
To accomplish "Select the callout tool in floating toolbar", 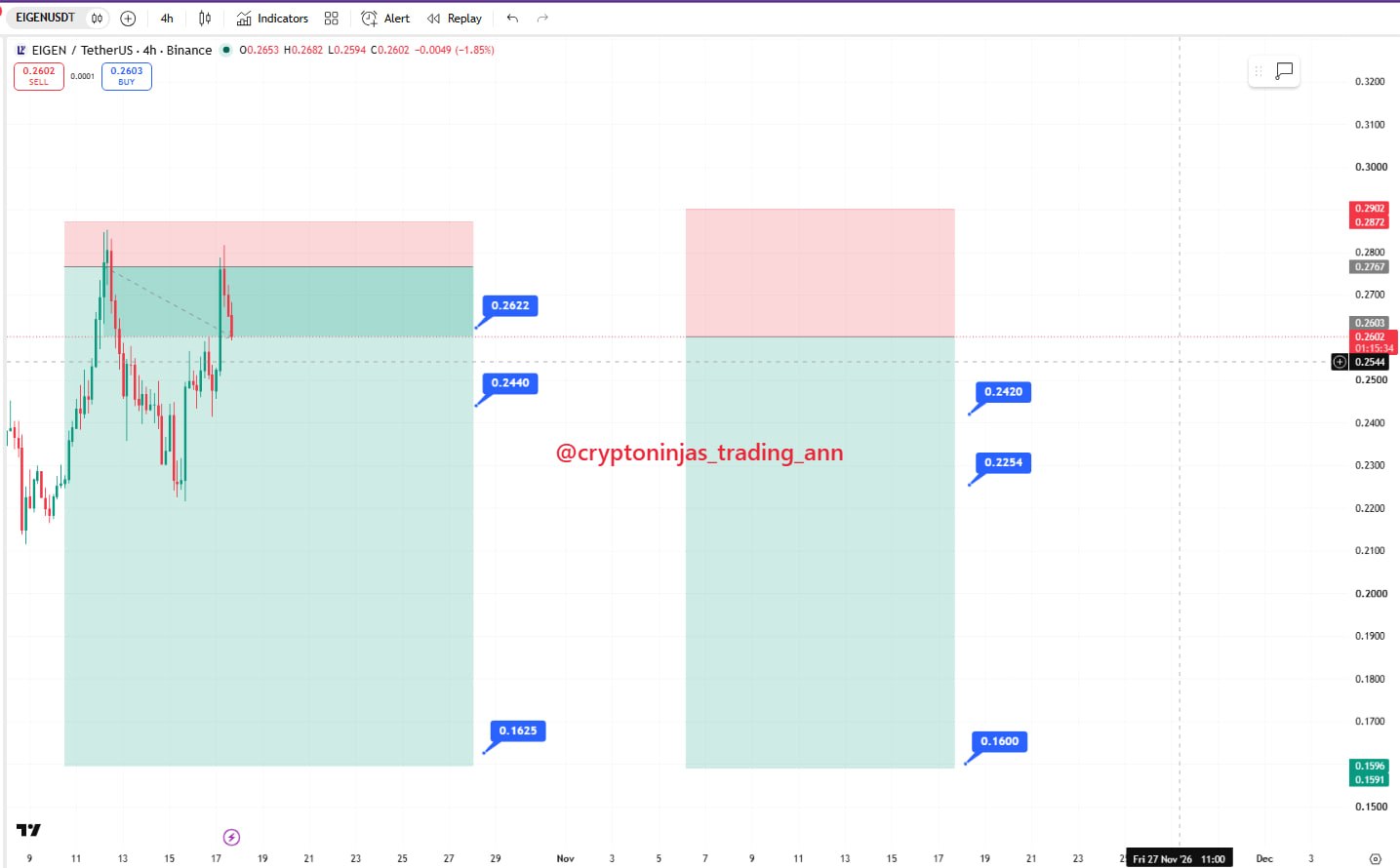I will pos(1284,71).
